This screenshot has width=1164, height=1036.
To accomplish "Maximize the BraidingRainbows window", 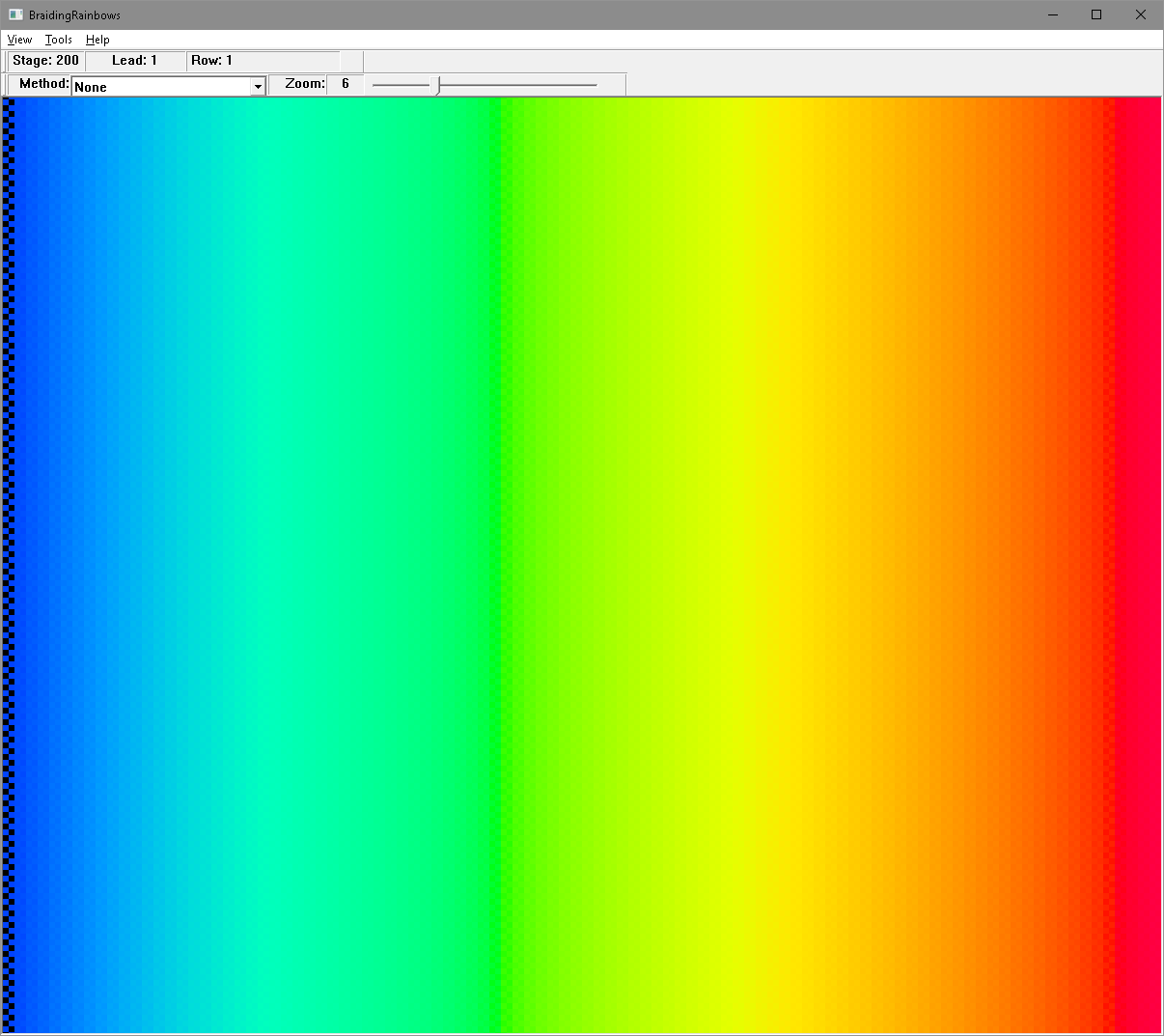I will coord(1096,14).
